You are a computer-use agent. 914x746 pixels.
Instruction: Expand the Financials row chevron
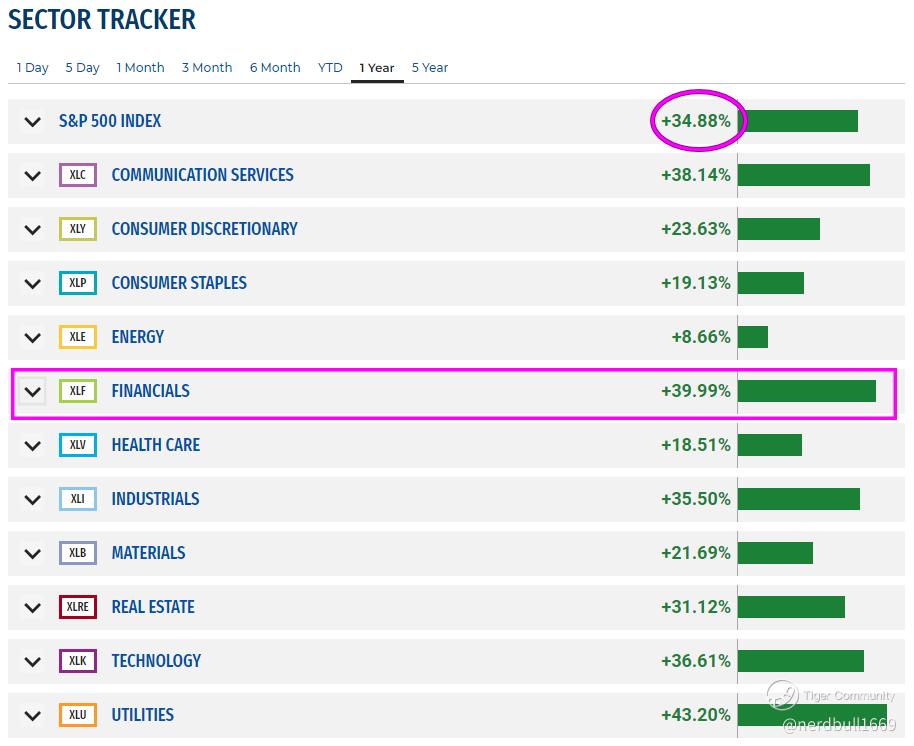coord(33,391)
